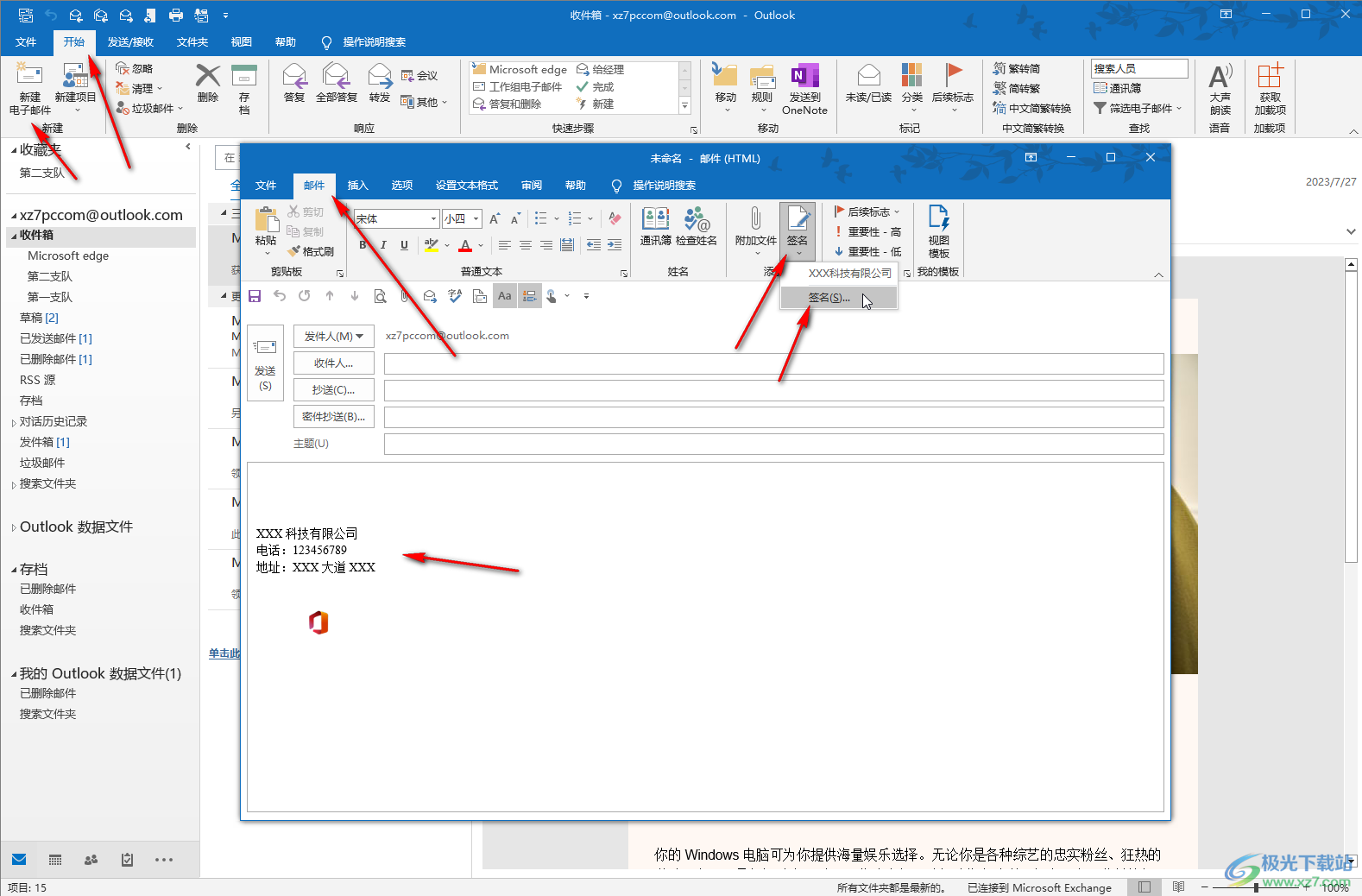
Task: Toggle center alignment in compose ribbon
Action: [x=526, y=245]
